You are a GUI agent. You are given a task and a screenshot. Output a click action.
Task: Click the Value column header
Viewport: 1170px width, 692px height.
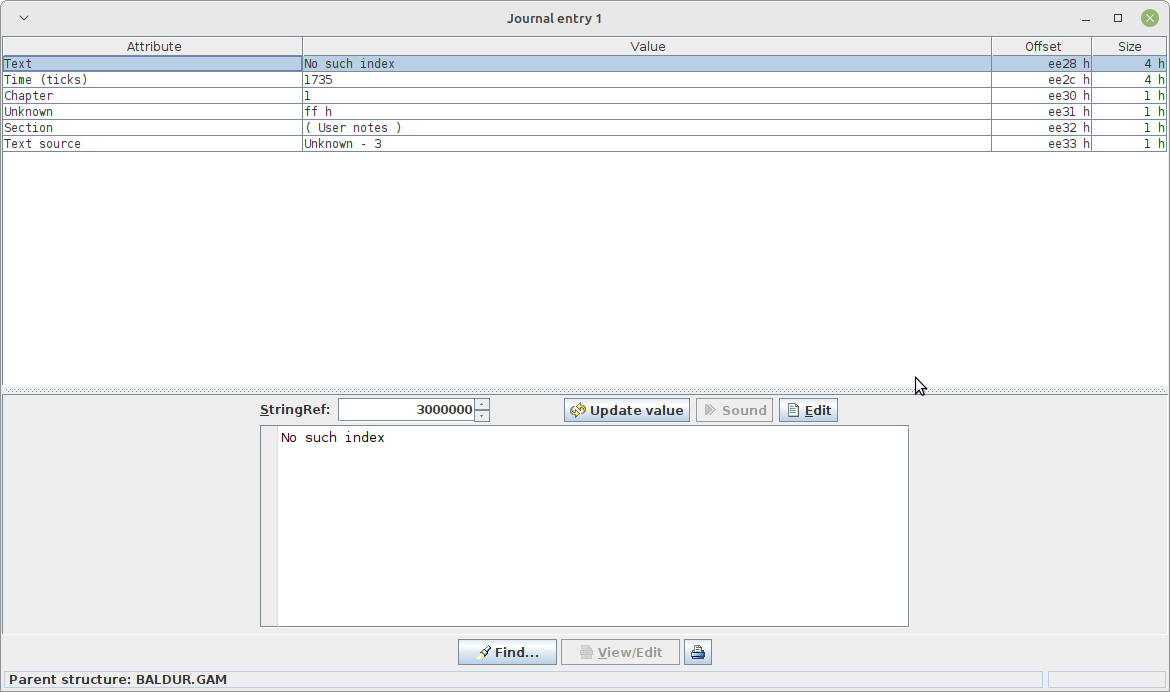[647, 46]
